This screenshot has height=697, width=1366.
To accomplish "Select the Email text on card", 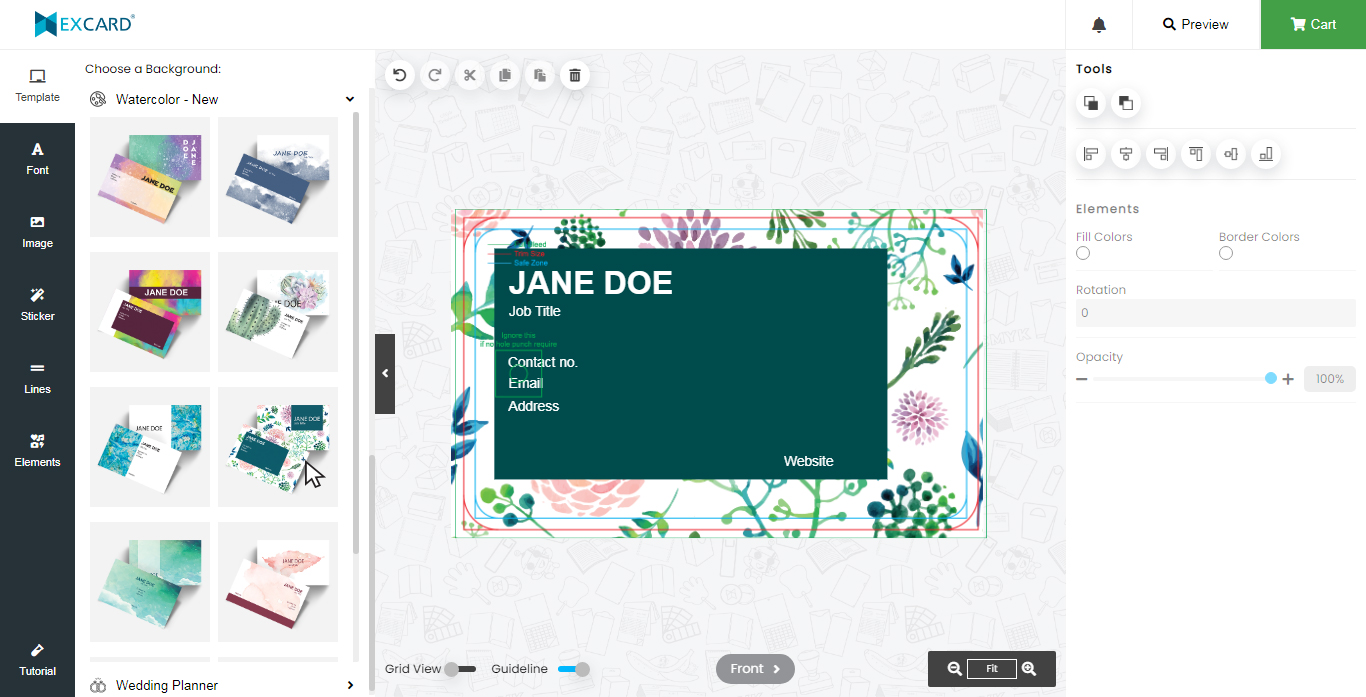I will click(525, 383).
